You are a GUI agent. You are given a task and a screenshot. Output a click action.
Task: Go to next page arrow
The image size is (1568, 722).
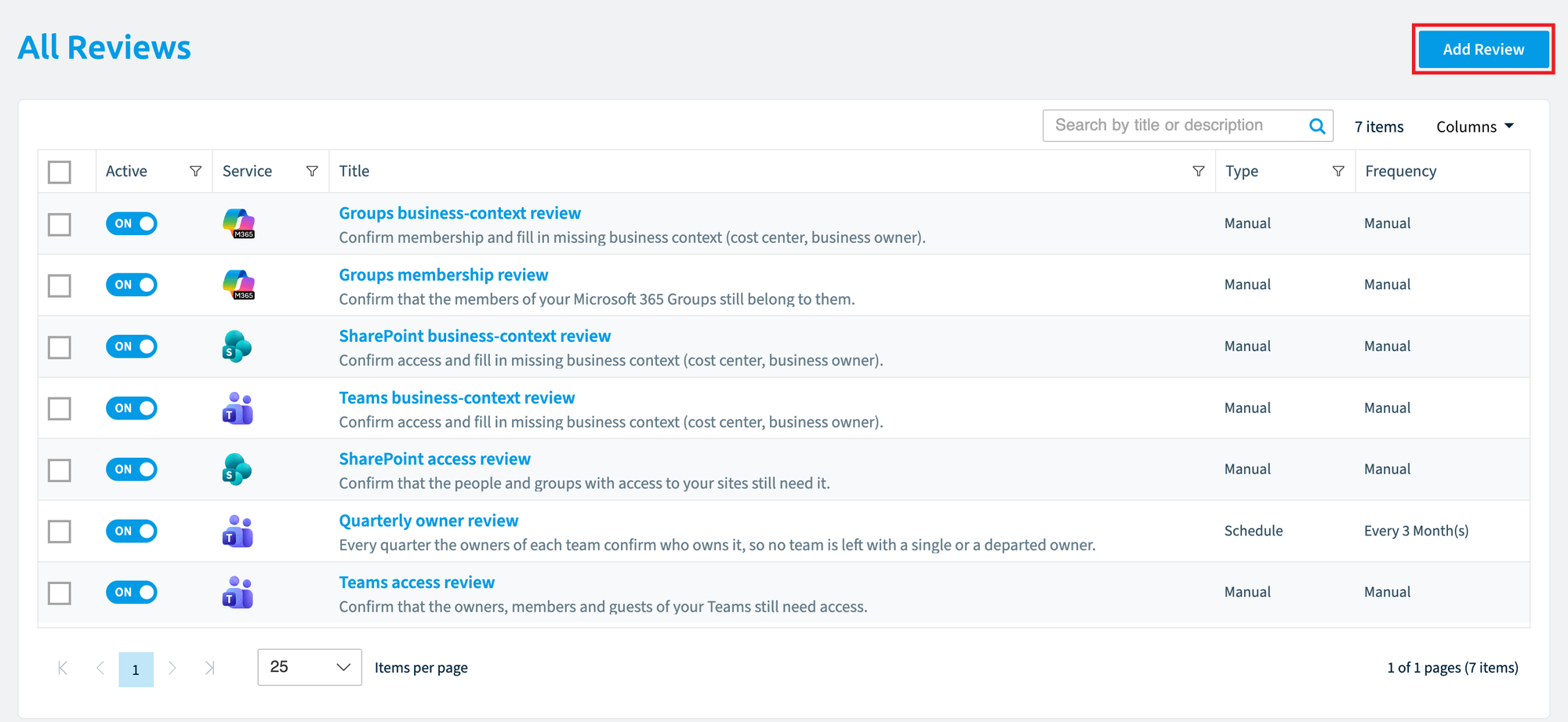click(172, 668)
